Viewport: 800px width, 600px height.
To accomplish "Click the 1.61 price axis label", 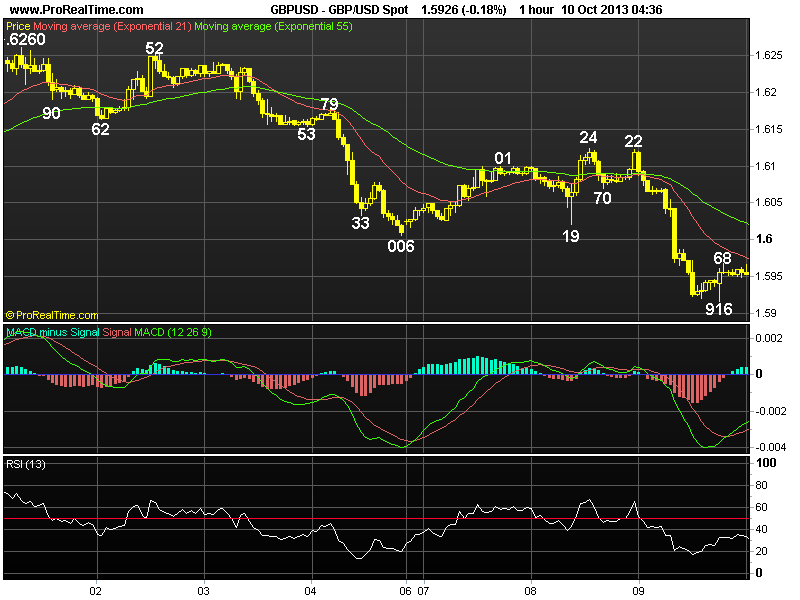I will point(766,166).
